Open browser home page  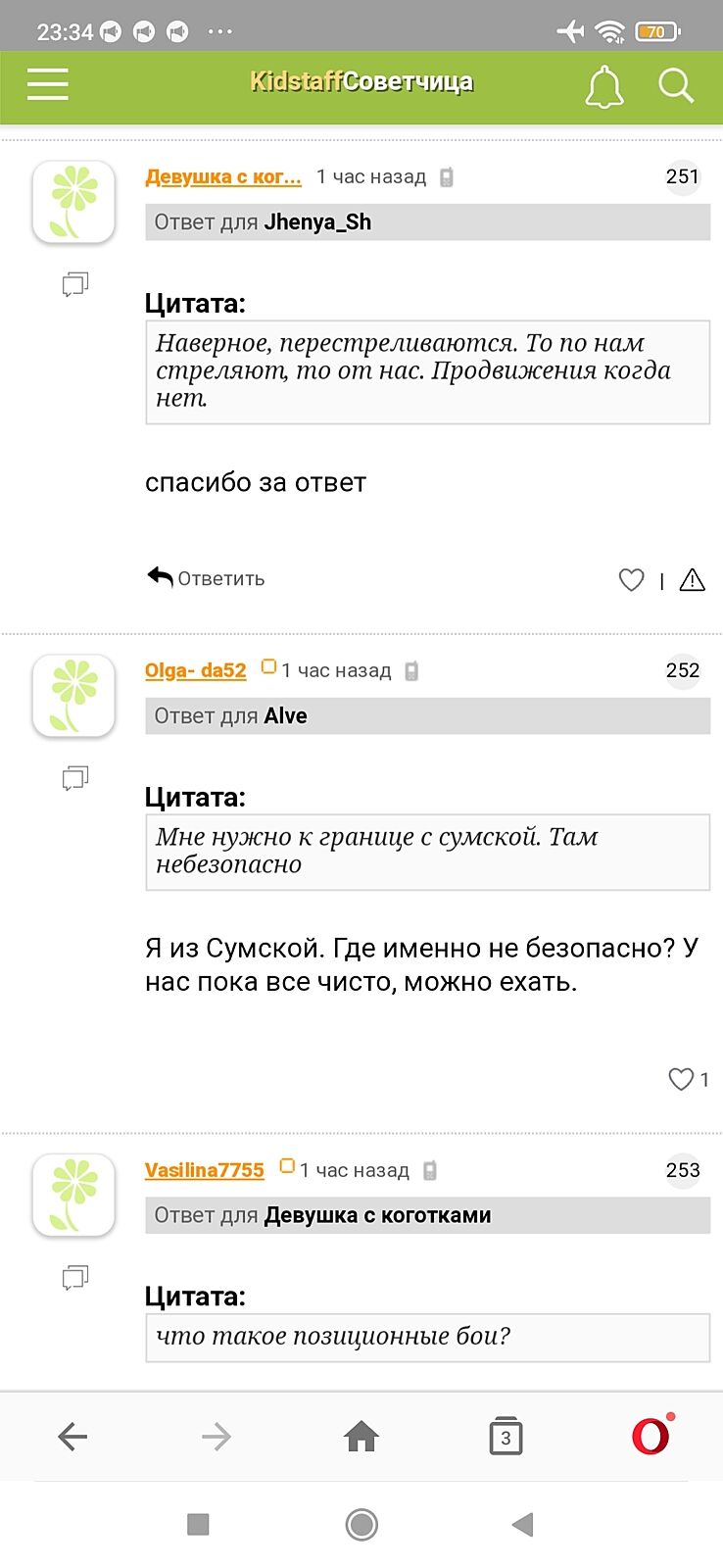[361, 1437]
